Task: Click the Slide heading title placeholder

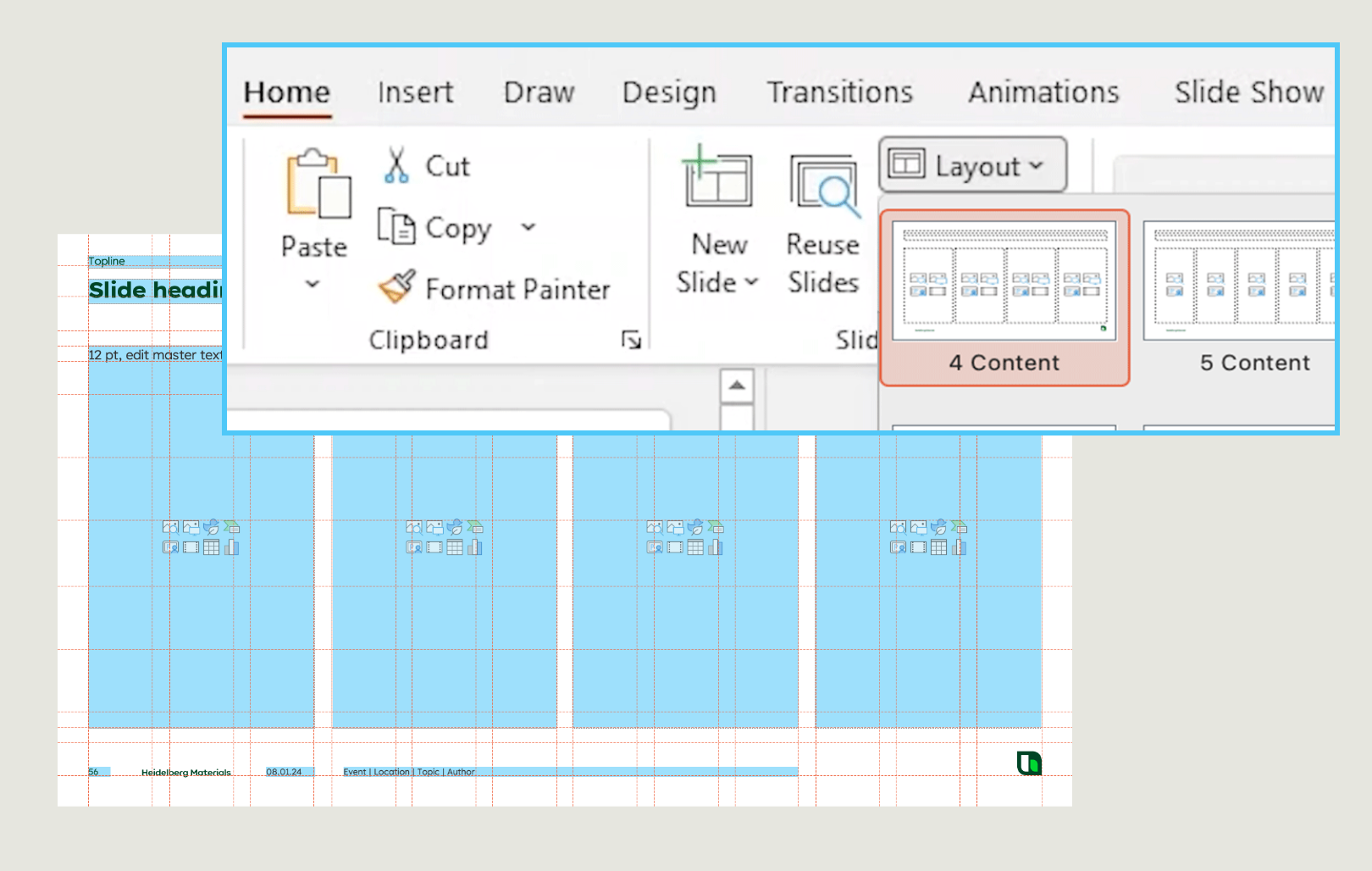Action: 155,290
